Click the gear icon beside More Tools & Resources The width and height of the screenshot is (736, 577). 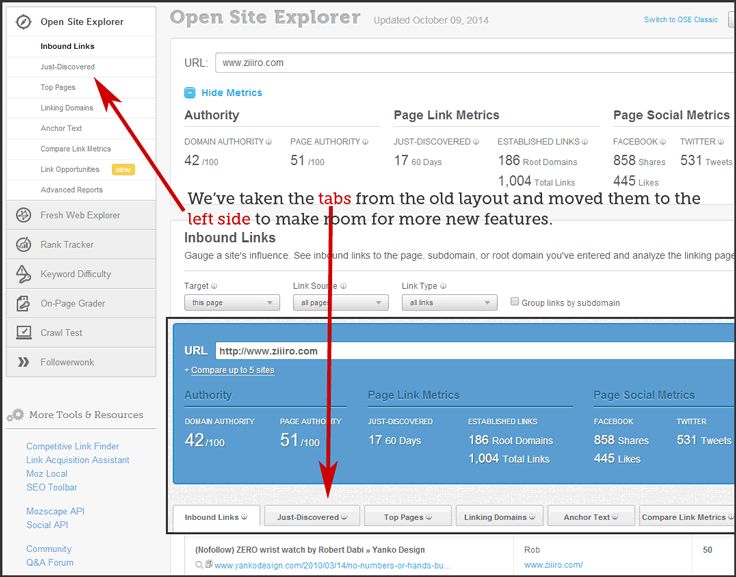click(15, 415)
